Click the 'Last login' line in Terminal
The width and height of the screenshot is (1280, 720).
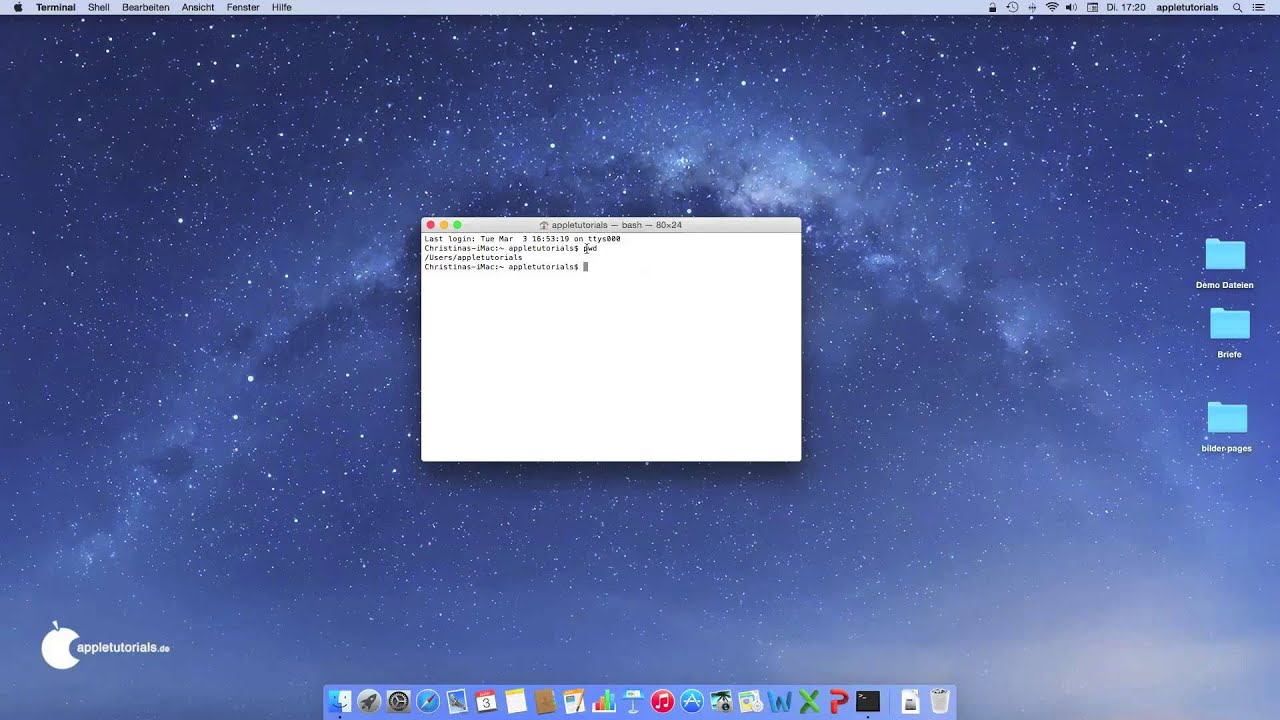522,239
